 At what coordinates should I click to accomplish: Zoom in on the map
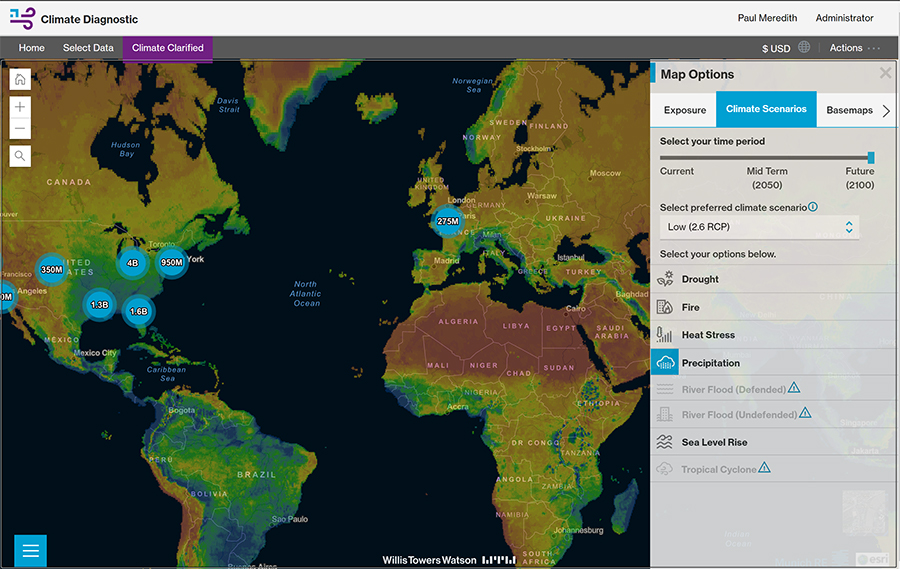[x=20, y=107]
